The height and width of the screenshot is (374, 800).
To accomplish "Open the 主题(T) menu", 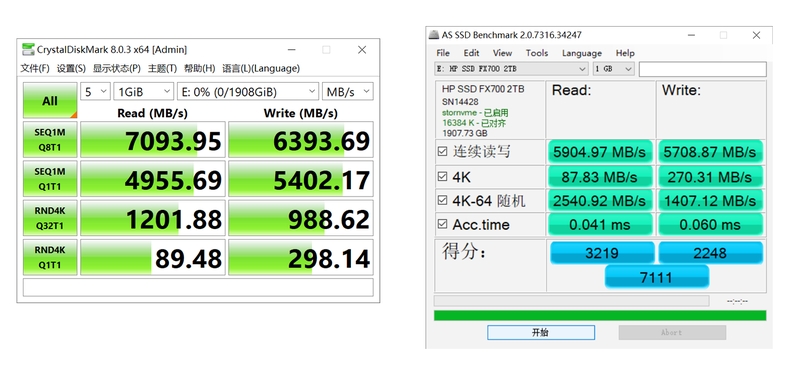I will point(162,68).
